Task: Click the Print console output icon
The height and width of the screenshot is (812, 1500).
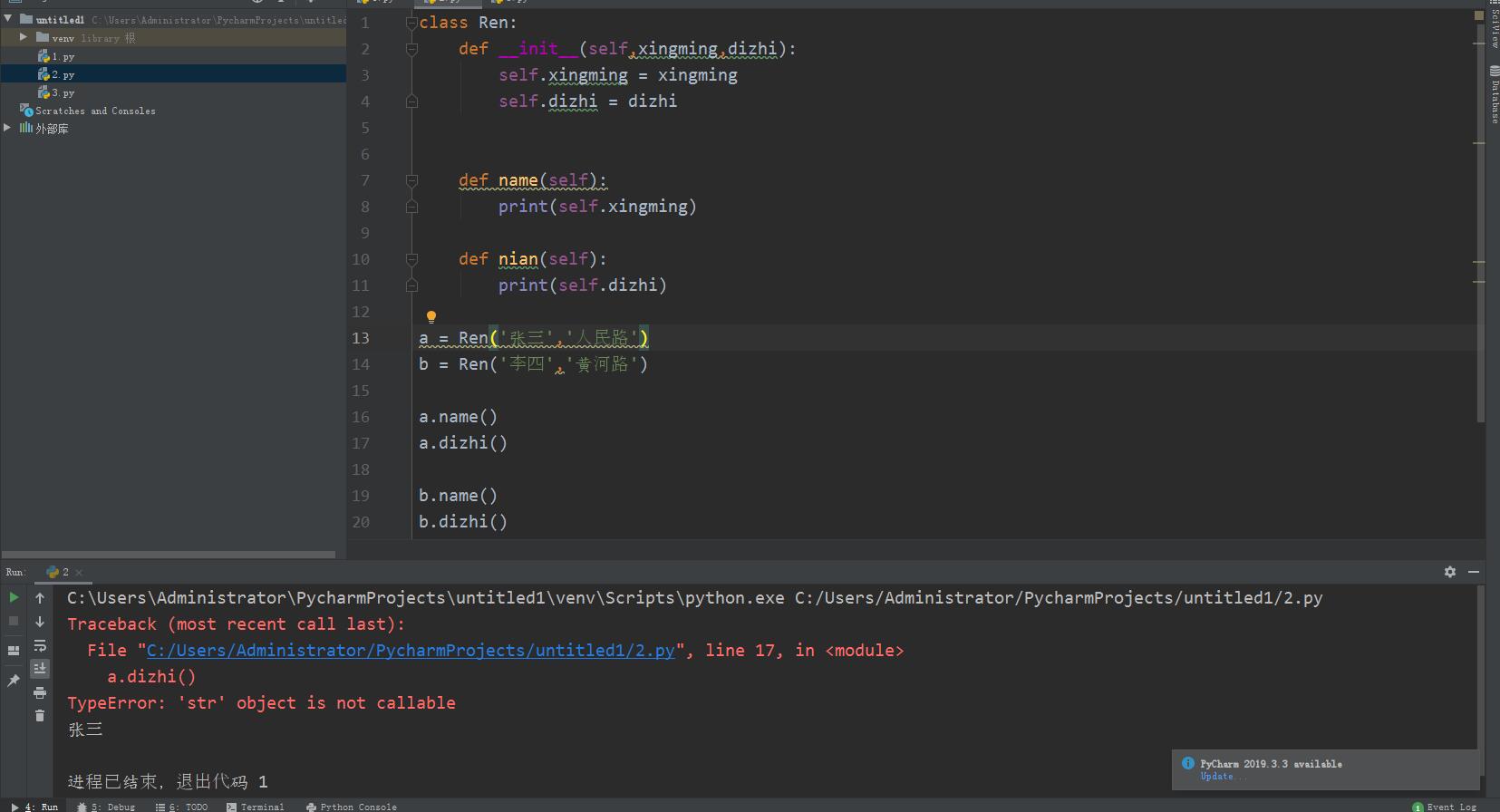Action: click(x=40, y=692)
